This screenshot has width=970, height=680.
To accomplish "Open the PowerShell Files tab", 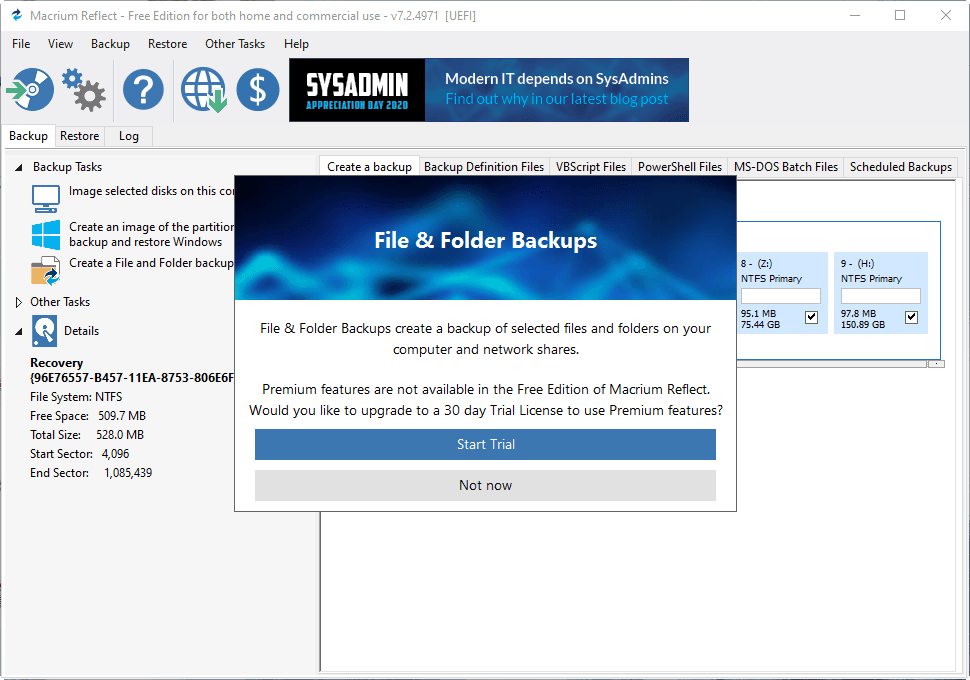I will (x=680, y=167).
